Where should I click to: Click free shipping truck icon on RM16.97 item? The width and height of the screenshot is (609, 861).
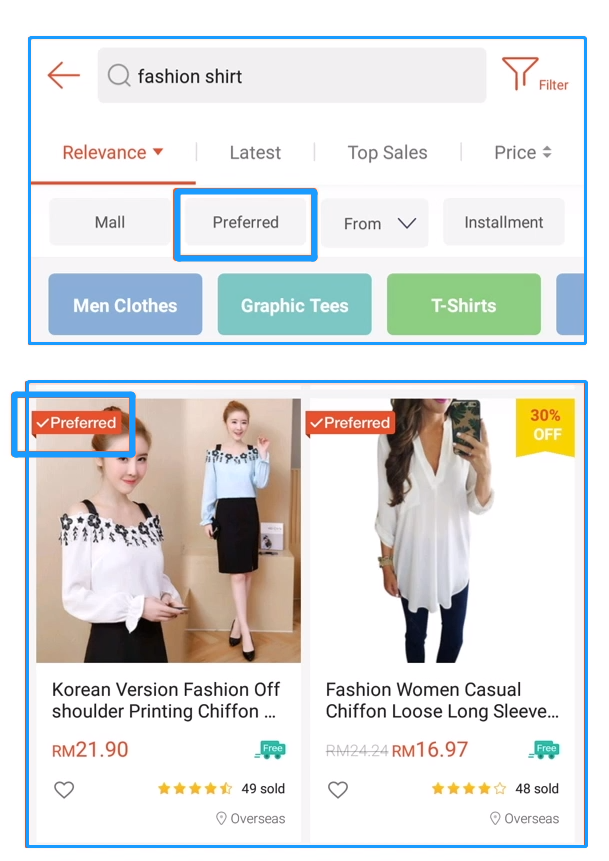pyautogui.click(x=544, y=750)
